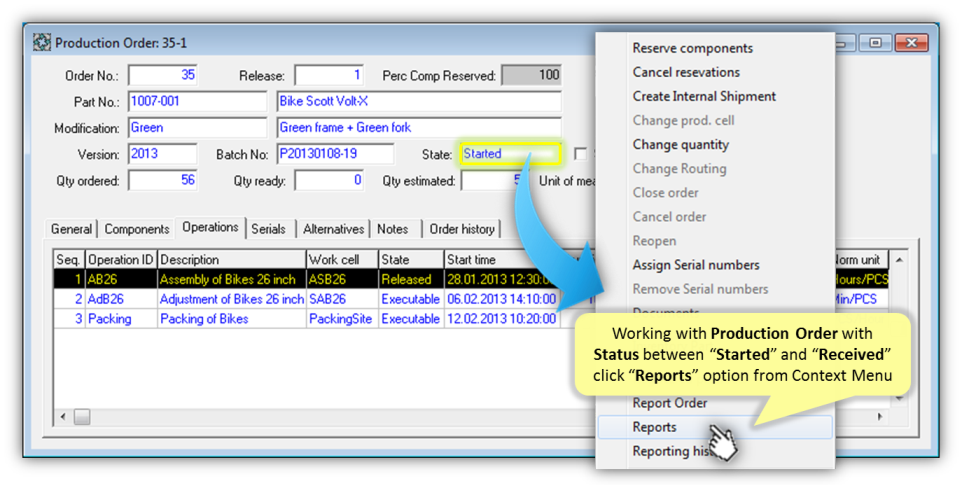
Task: Open the Order history tab
Action: [462, 229]
